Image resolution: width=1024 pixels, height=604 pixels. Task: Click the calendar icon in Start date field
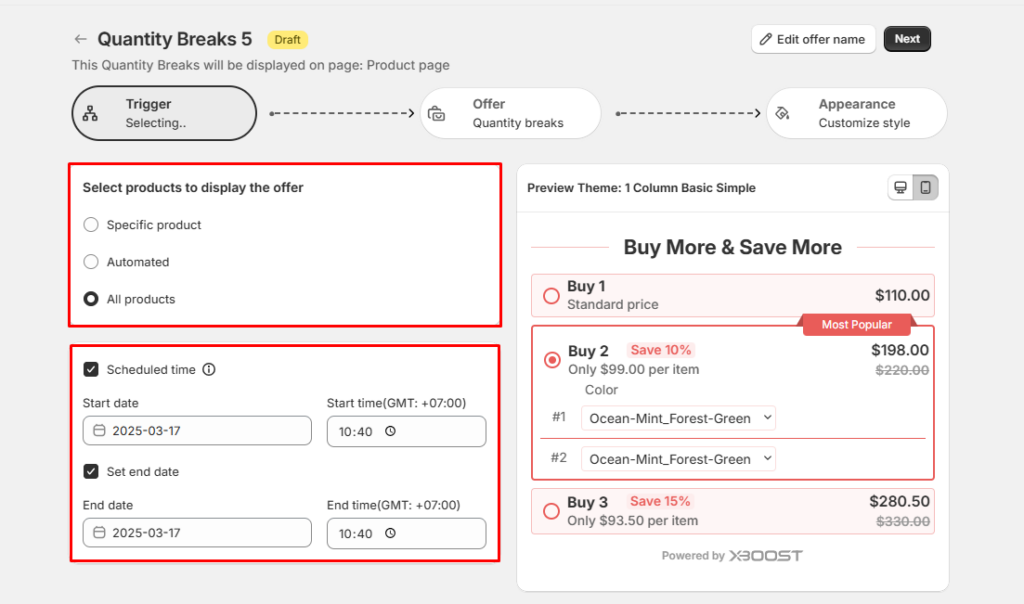pos(99,431)
